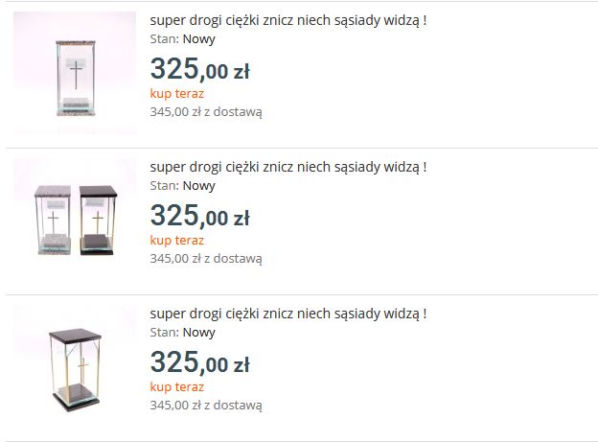Viewport: 598px width, 442px height.
Task: Open the thumbnail of the single black-topped lantern
Action: (75, 366)
